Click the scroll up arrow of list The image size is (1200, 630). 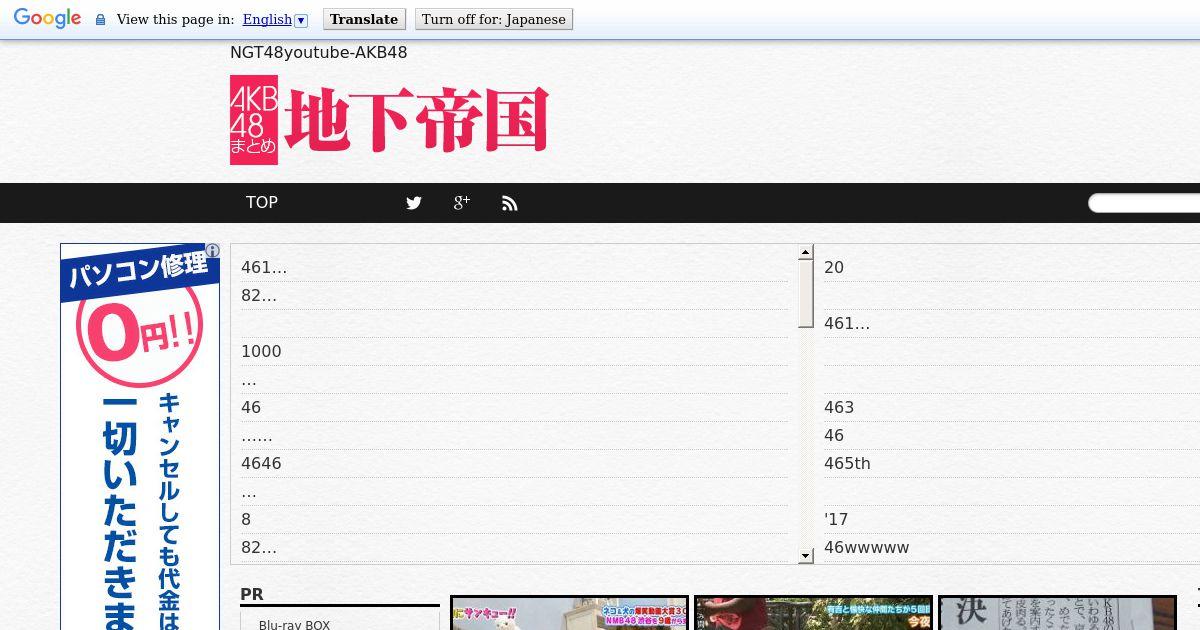coord(805,253)
